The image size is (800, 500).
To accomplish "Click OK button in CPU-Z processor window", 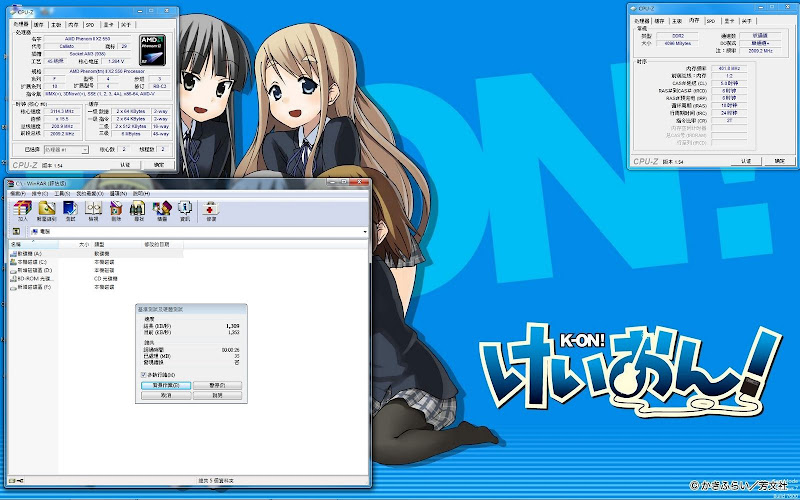I will point(159,165).
